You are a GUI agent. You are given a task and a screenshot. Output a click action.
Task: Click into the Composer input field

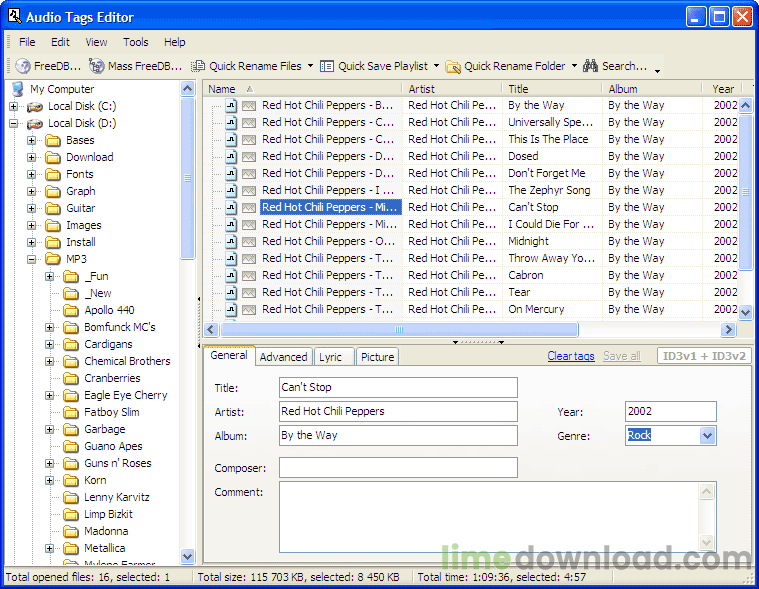click(398, 468)
